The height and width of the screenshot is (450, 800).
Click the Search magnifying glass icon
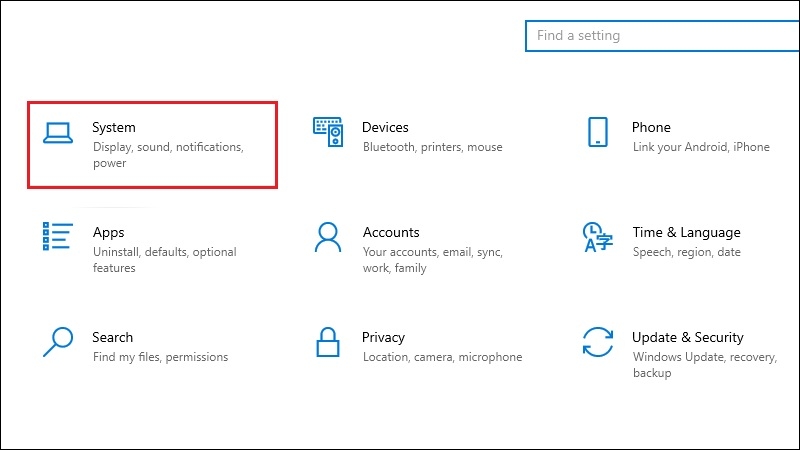point(58,342)
